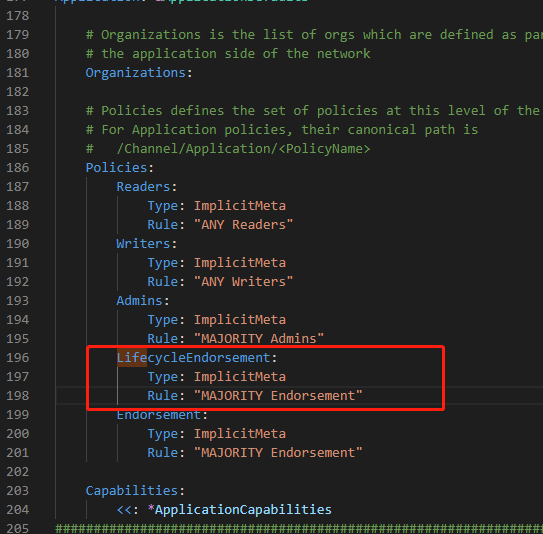Click "ImplicitMeta" value on line 200
This screenshot has width=543, height=534.
point(240,434)
